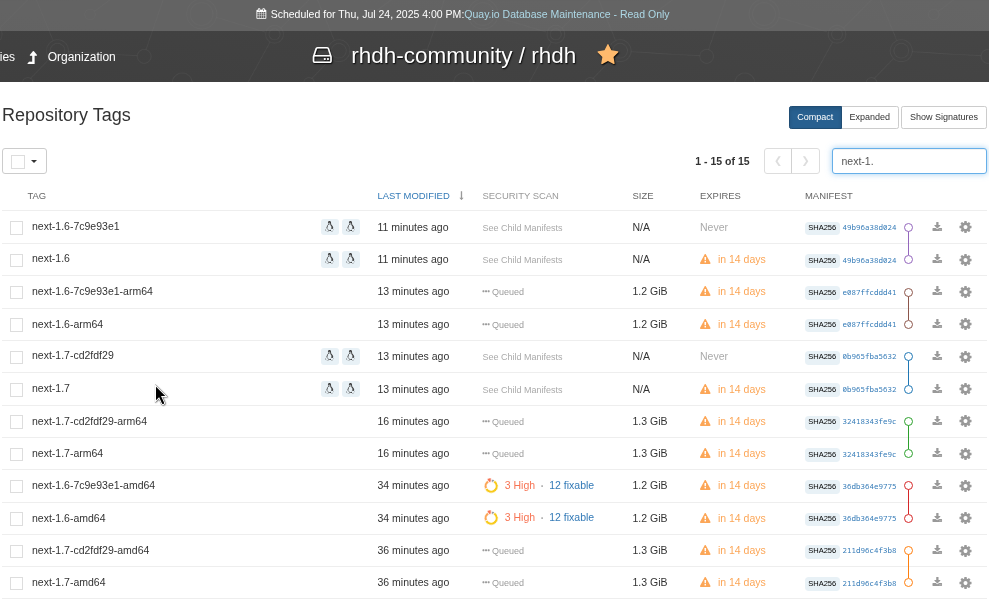The image size is (989, 601).
Task: Select checkbox for next-1.6-7c9e93e1-amd64
Action: click(16, 486)
